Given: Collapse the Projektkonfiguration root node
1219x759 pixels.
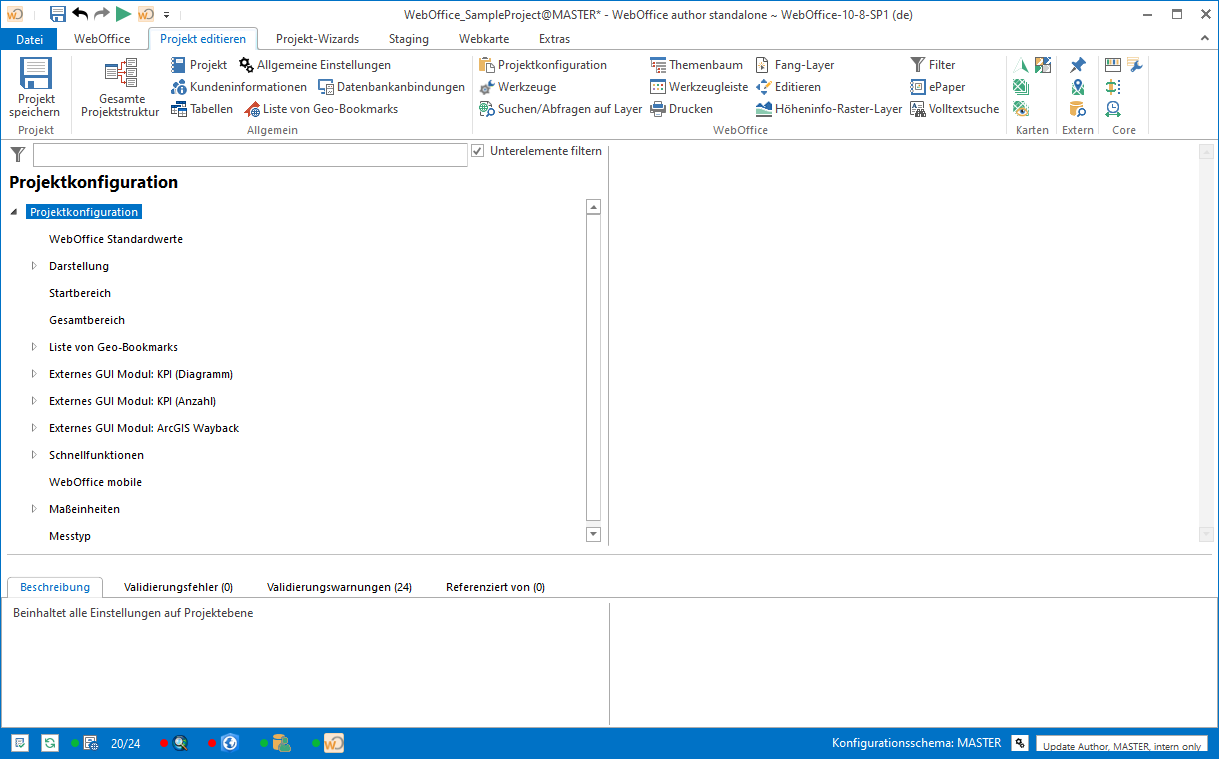Looking at the screenshot, I should tap(14, 212).
